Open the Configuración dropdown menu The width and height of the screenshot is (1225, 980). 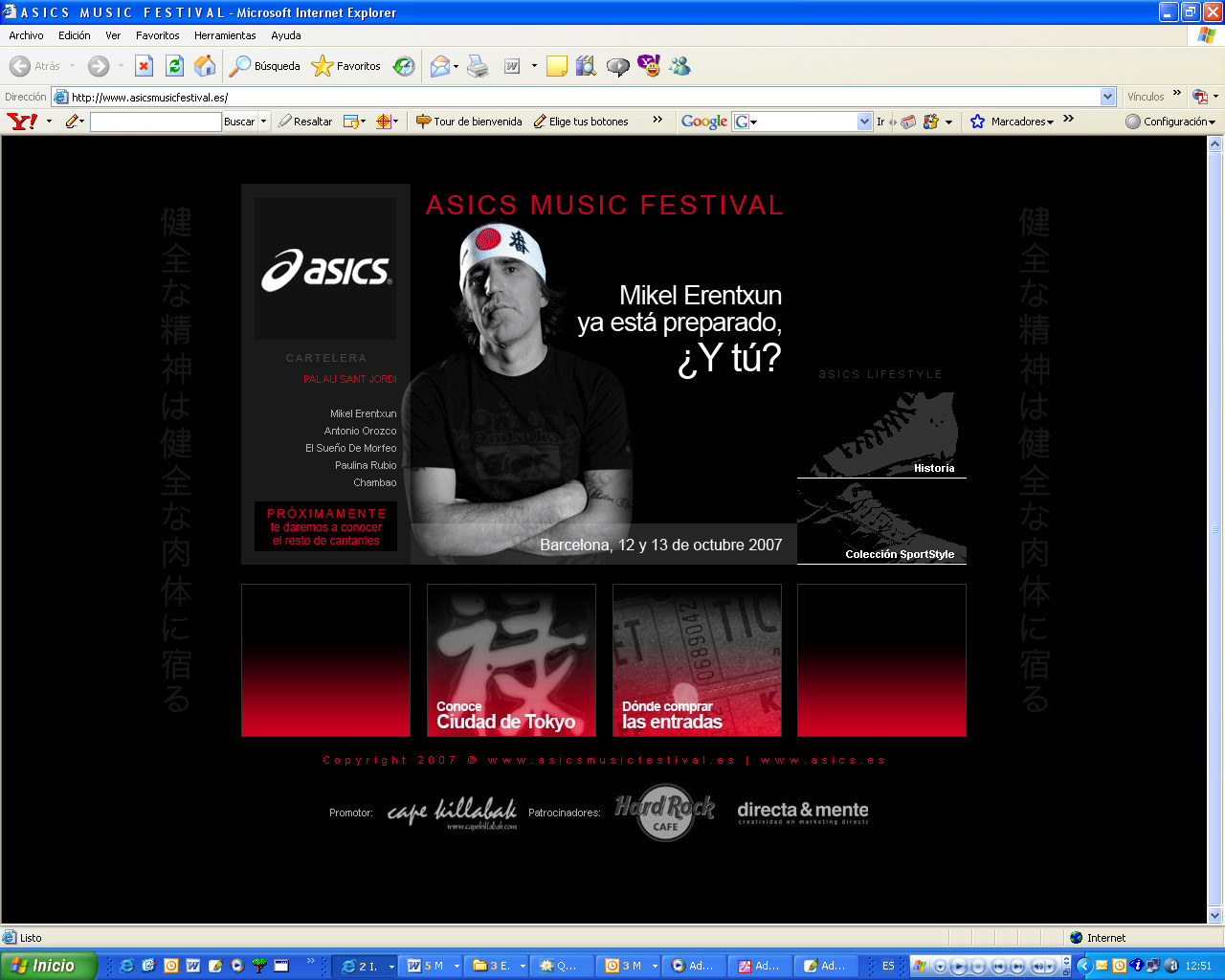1171,122
